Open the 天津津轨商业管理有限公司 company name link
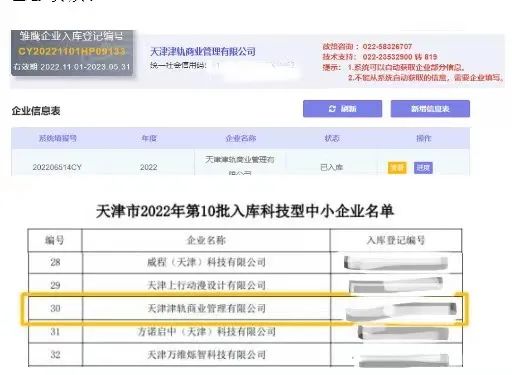512x375 pixels. (203, 52)
